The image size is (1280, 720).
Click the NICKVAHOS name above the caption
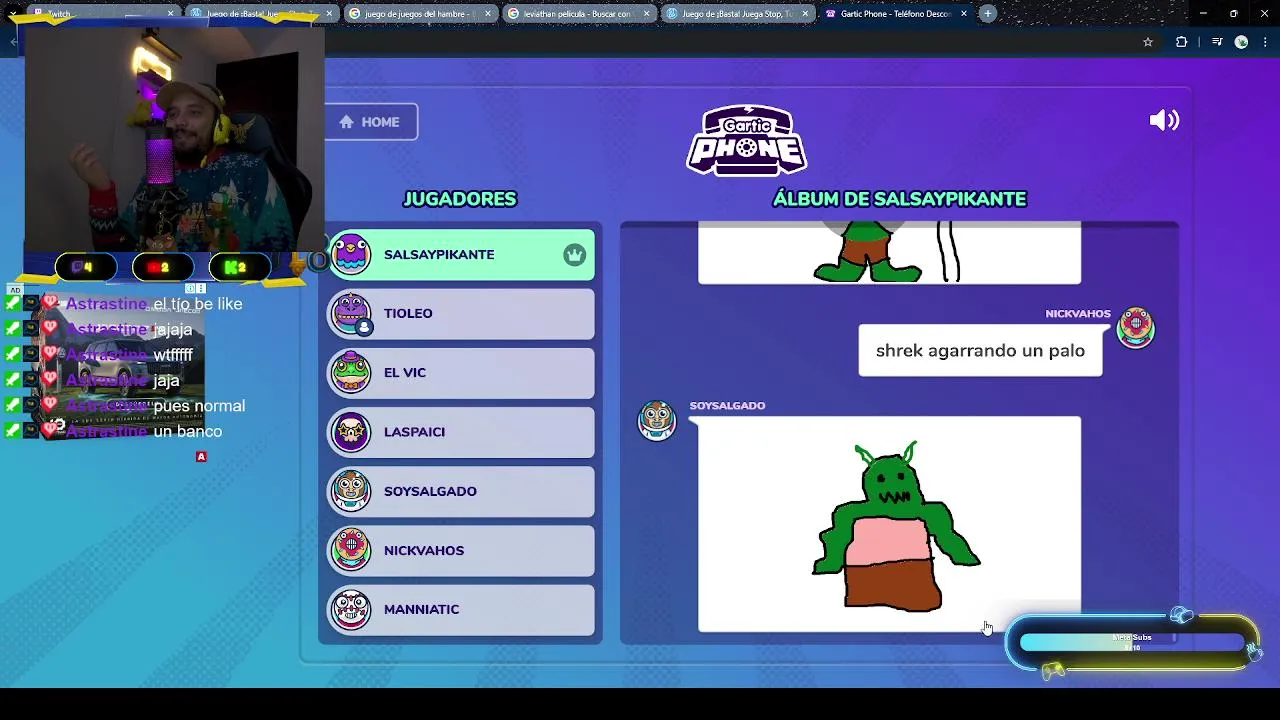pos(1078,314)
